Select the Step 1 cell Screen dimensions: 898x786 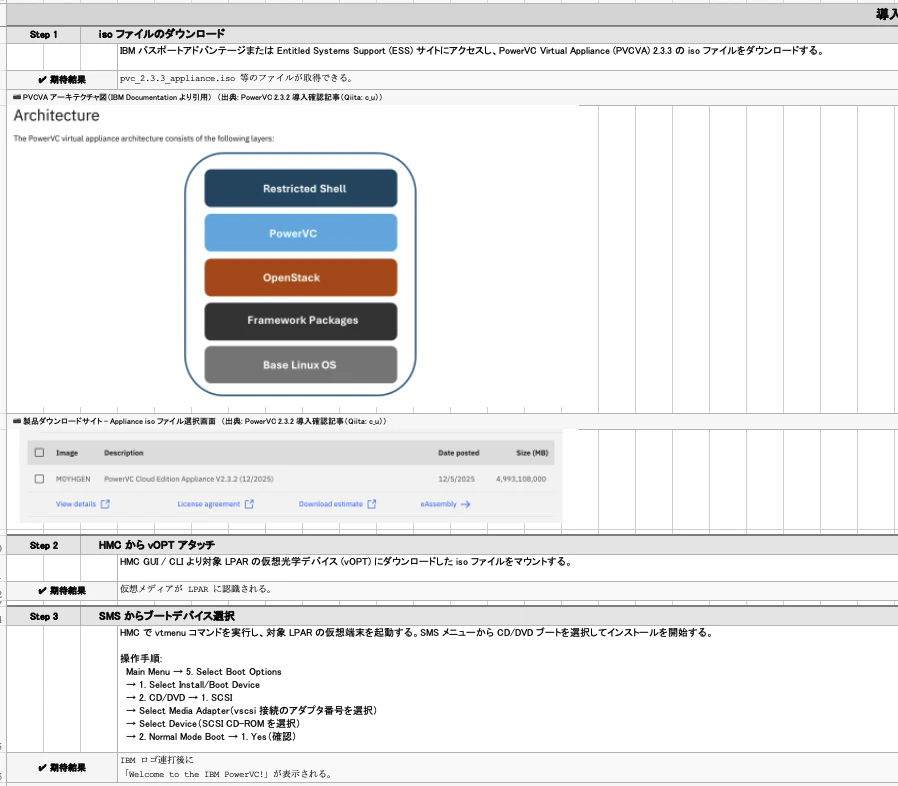click(x=44, y=34)
